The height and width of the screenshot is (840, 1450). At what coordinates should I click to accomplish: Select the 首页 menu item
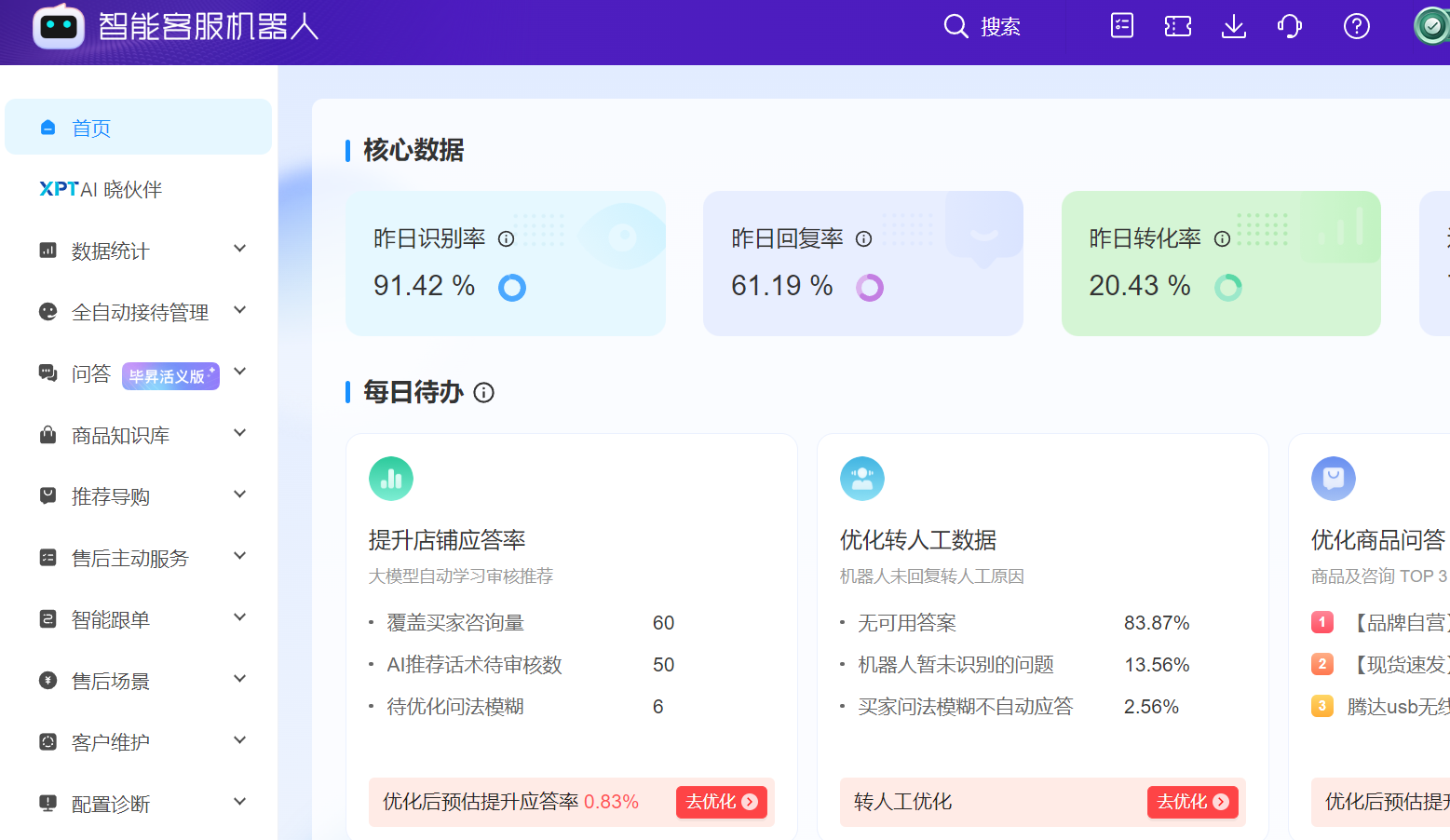(x=138, y=127)
